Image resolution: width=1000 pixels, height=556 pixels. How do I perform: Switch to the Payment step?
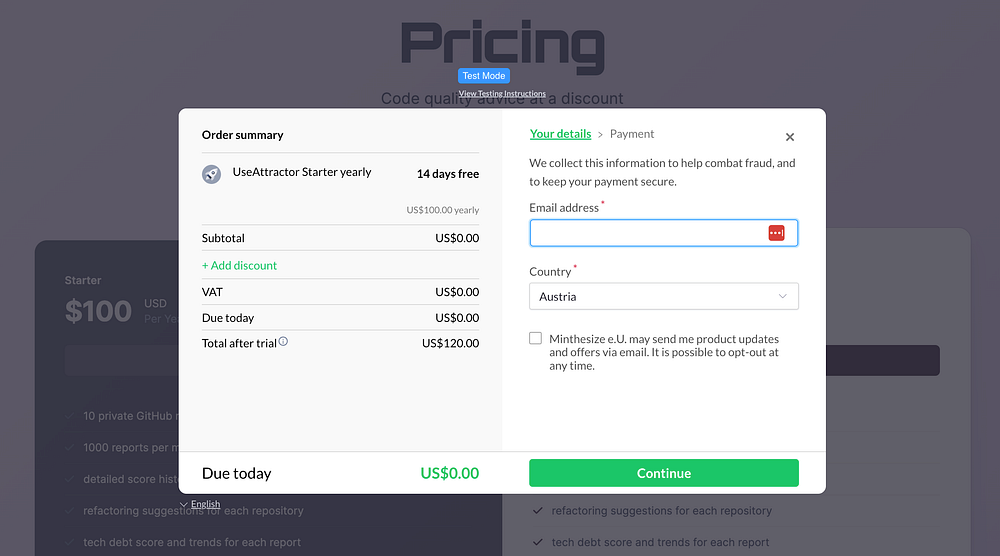click(632, 134)
